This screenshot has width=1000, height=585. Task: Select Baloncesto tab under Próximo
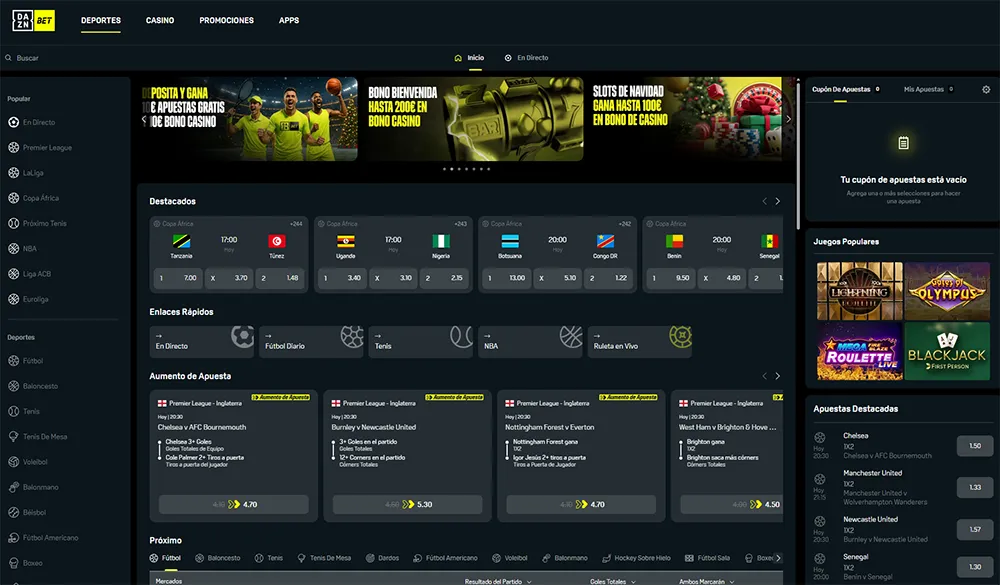click(x=217, y=558)
